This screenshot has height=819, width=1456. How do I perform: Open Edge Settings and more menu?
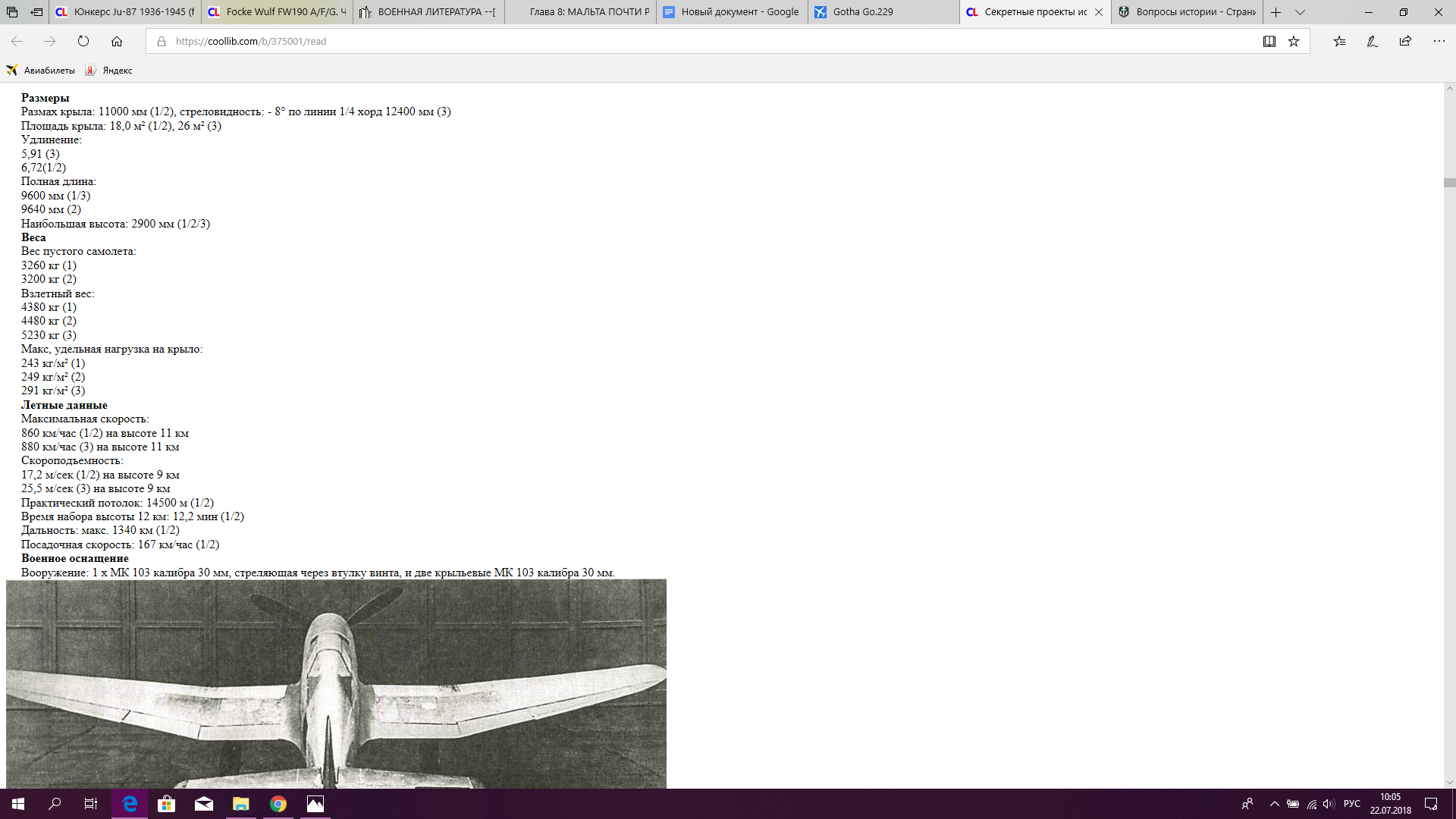coord(1439,42)
